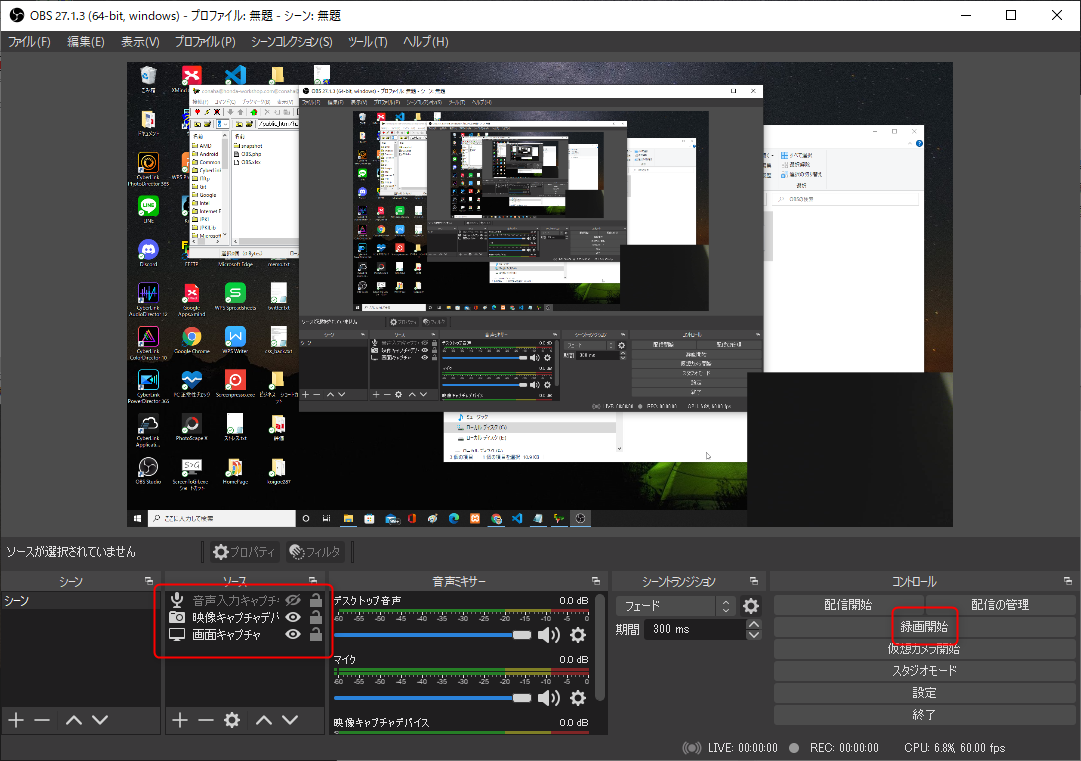
Task: Pop out the シーン dock panel
Action: click(x=149, y=581)
